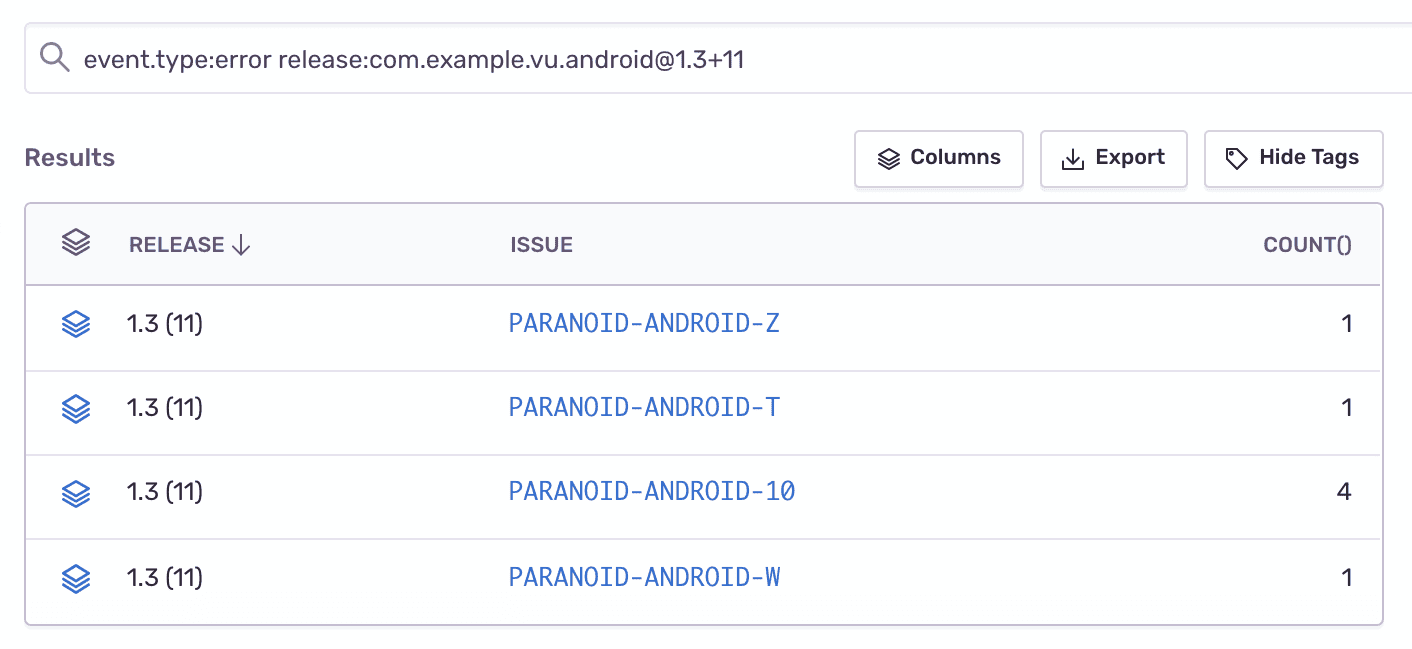Click the COUNT() column header
Viewport: 1412px width, 649px height.
pyautogui.click(x=1307, y=245)
